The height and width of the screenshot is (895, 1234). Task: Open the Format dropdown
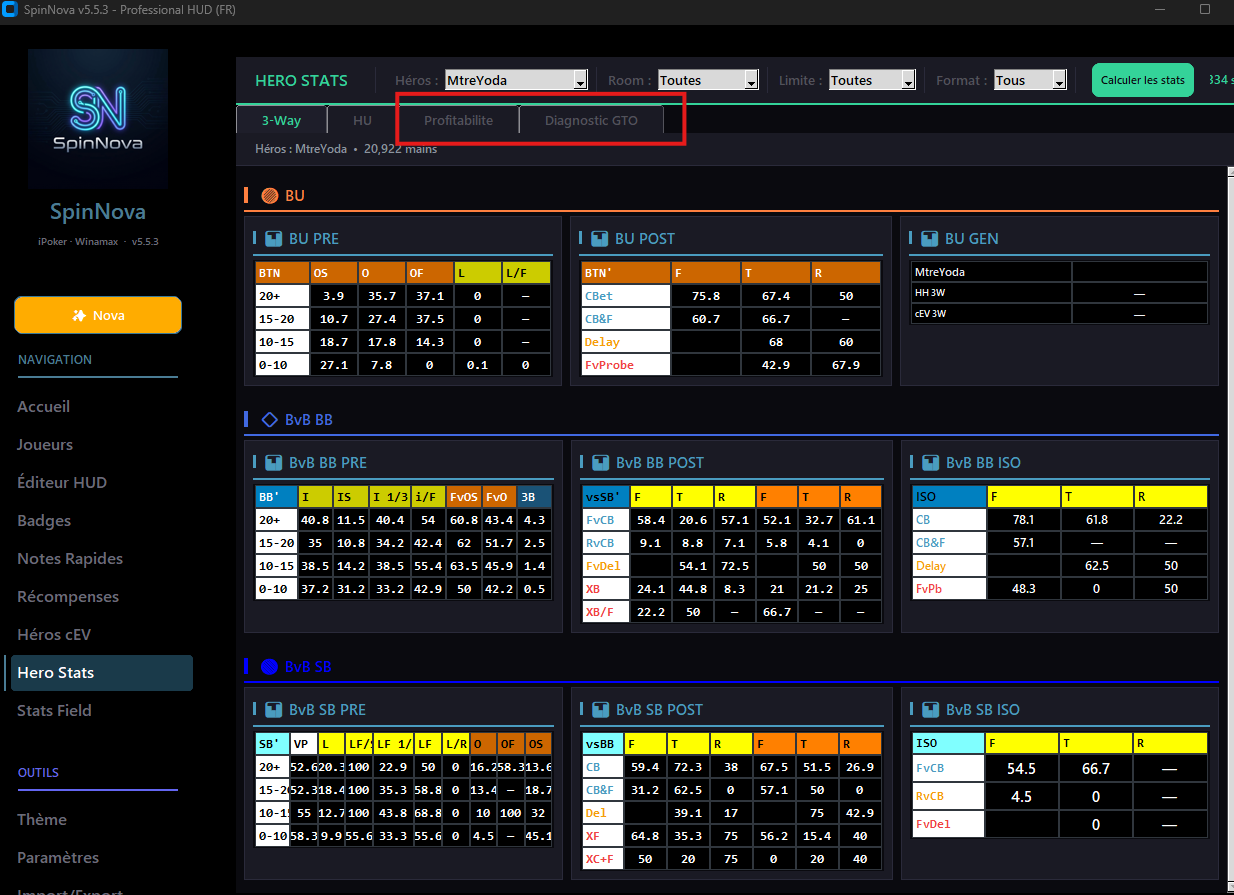pyautogui.click(x=1030, y=80)
